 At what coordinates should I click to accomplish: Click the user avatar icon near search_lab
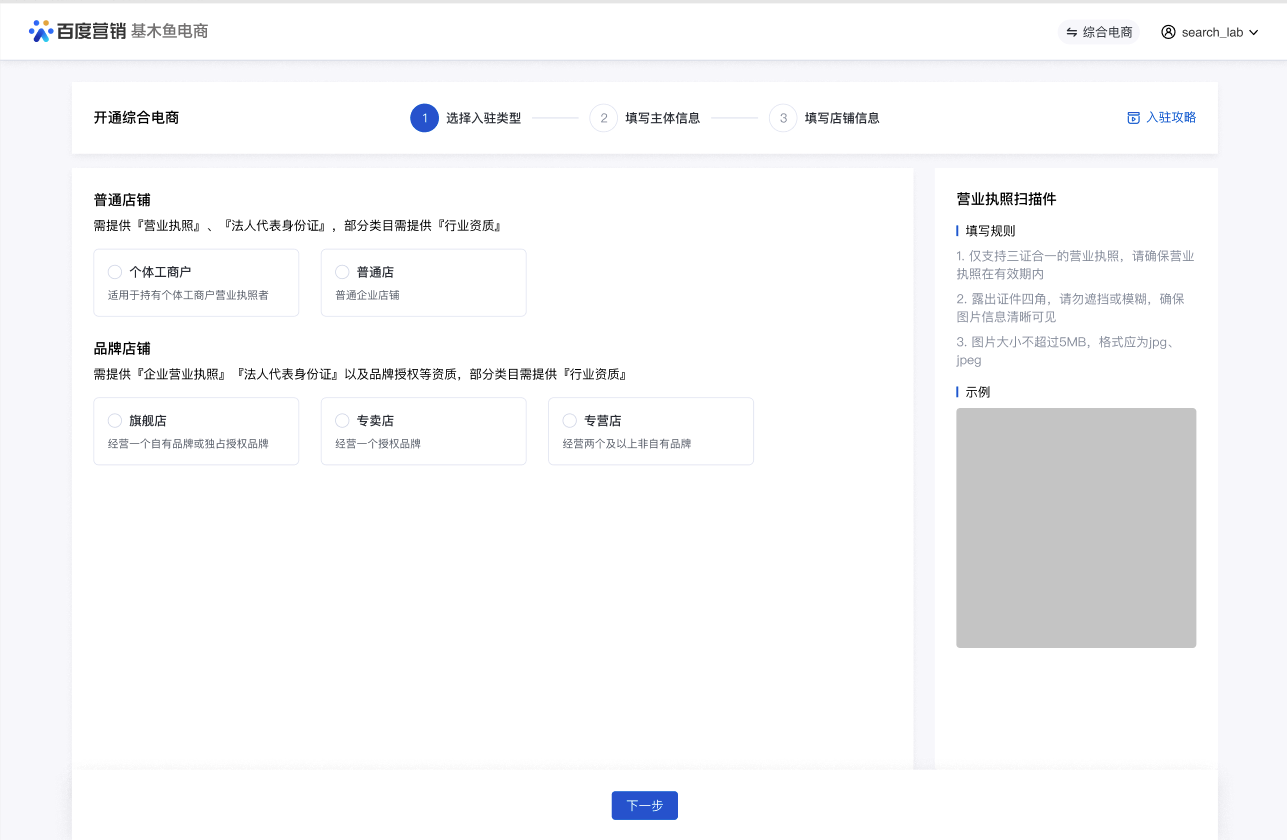click(x=1168, y=32)
